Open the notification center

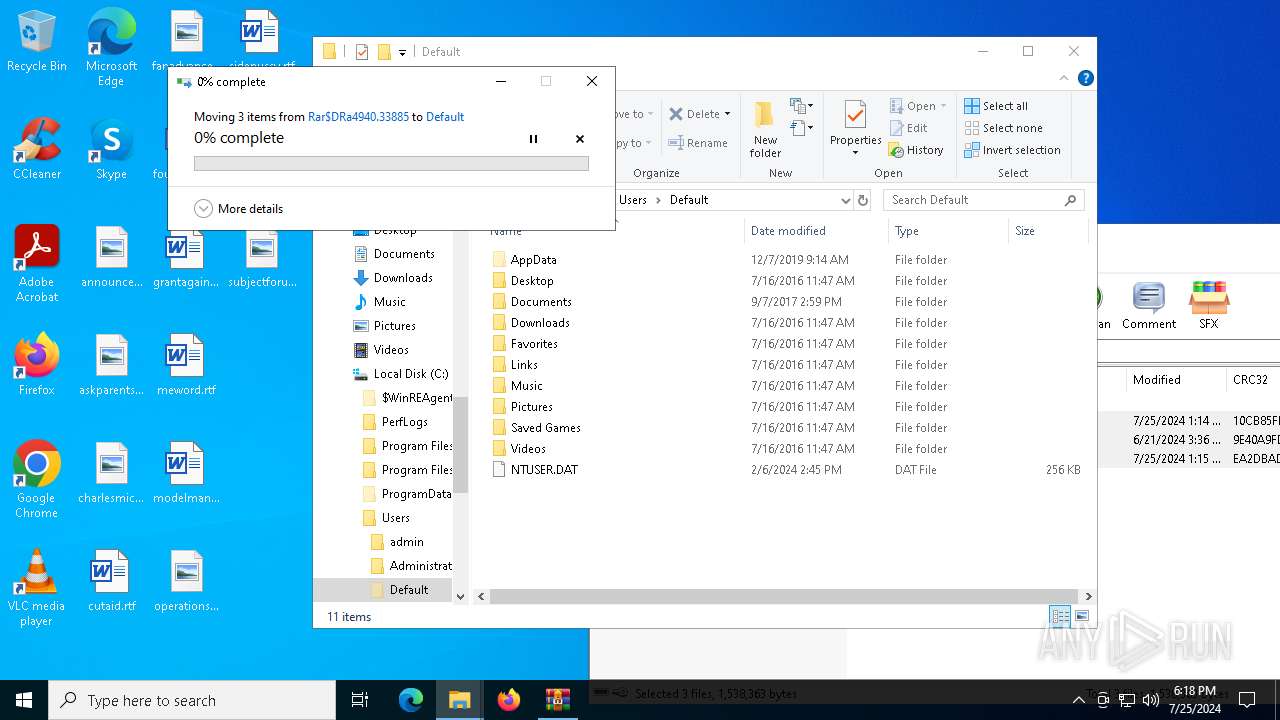(x=1247, y=700)
